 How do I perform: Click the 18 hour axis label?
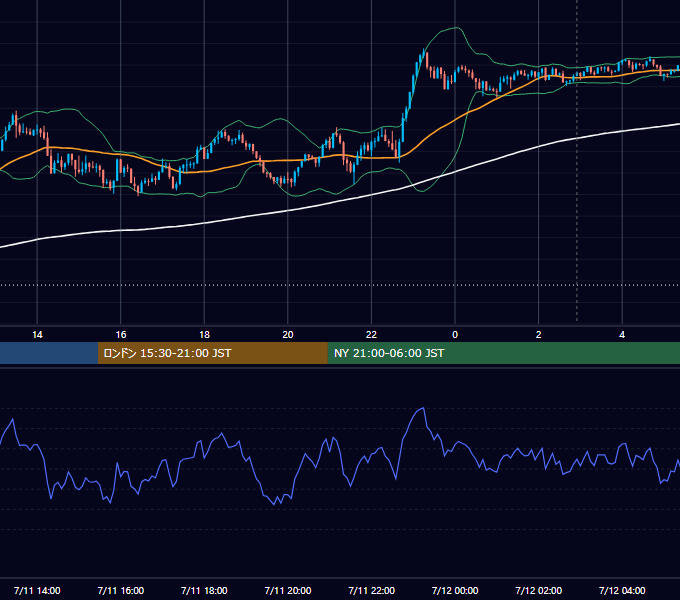[204, 335]
